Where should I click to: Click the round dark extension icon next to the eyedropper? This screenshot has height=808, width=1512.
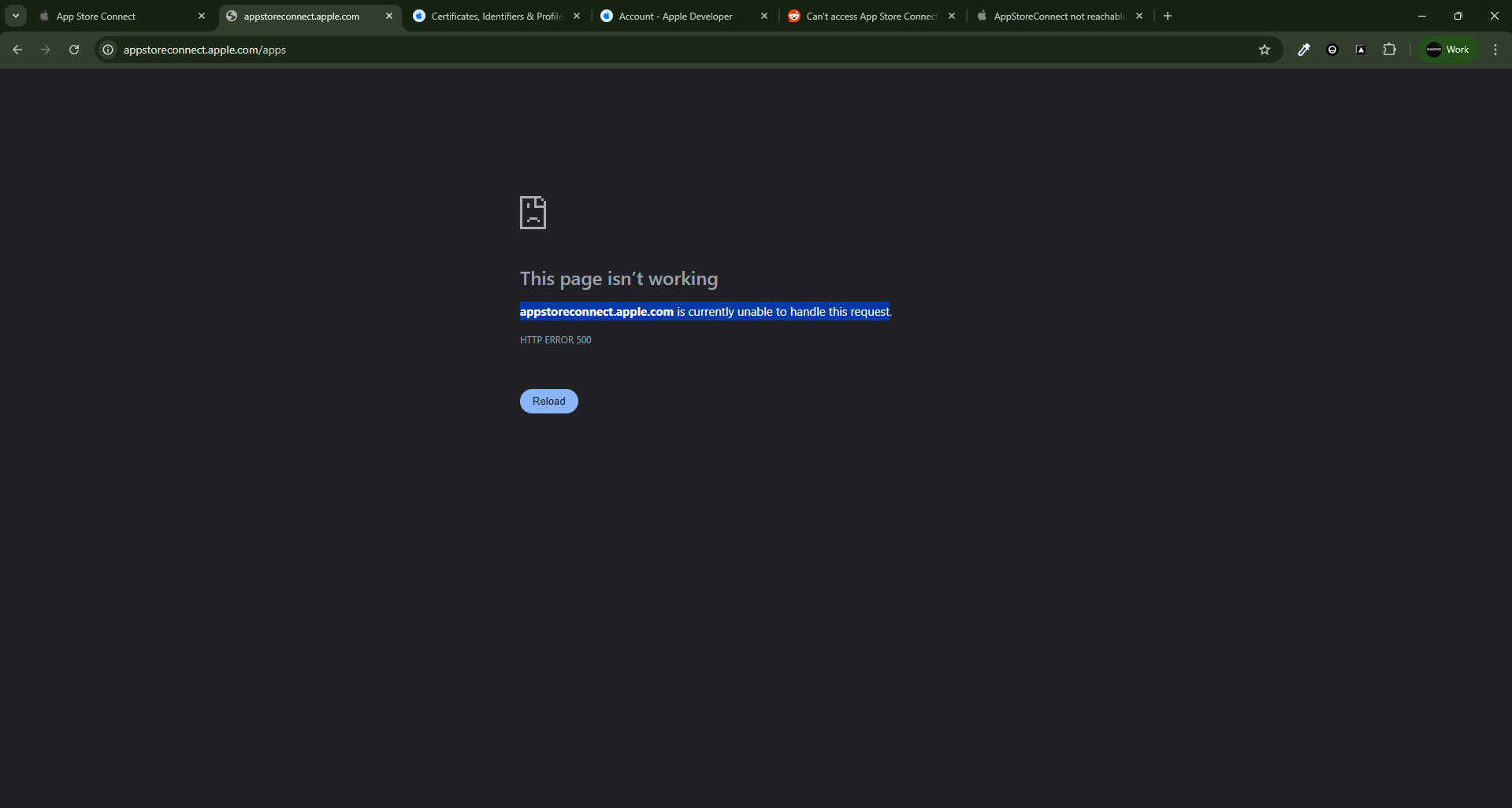[x=1332, y=50]
